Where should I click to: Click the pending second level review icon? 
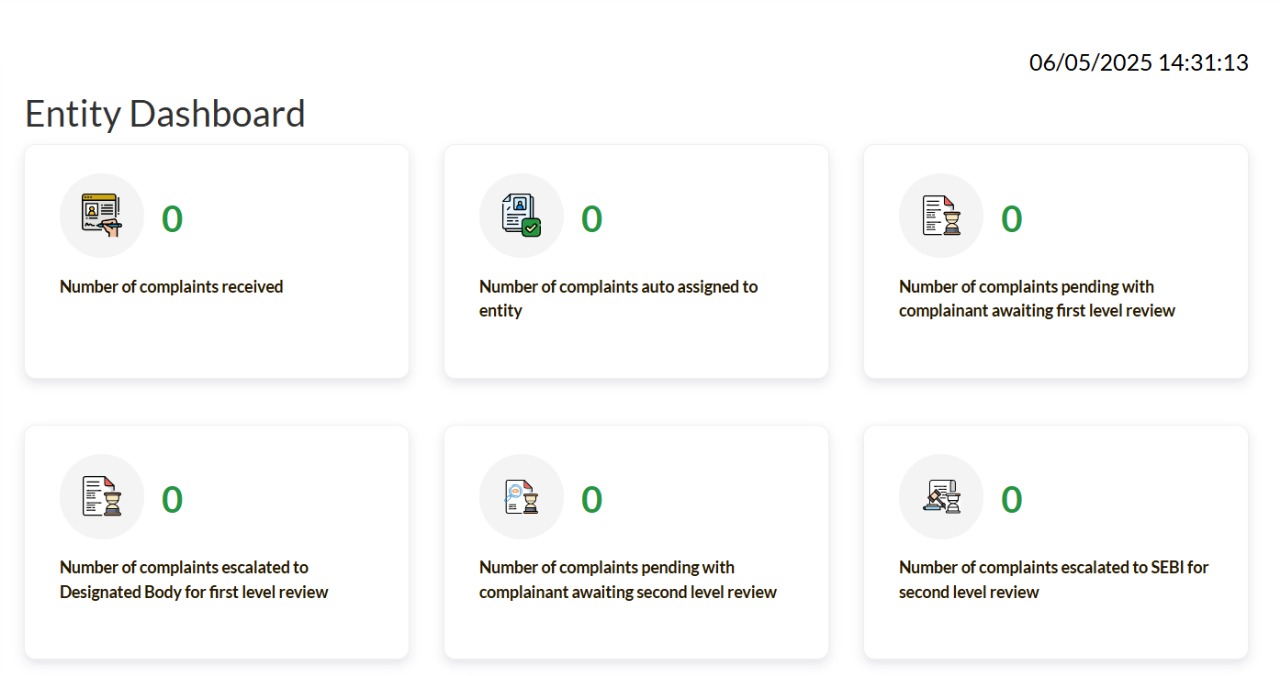(x=521, y=496)
